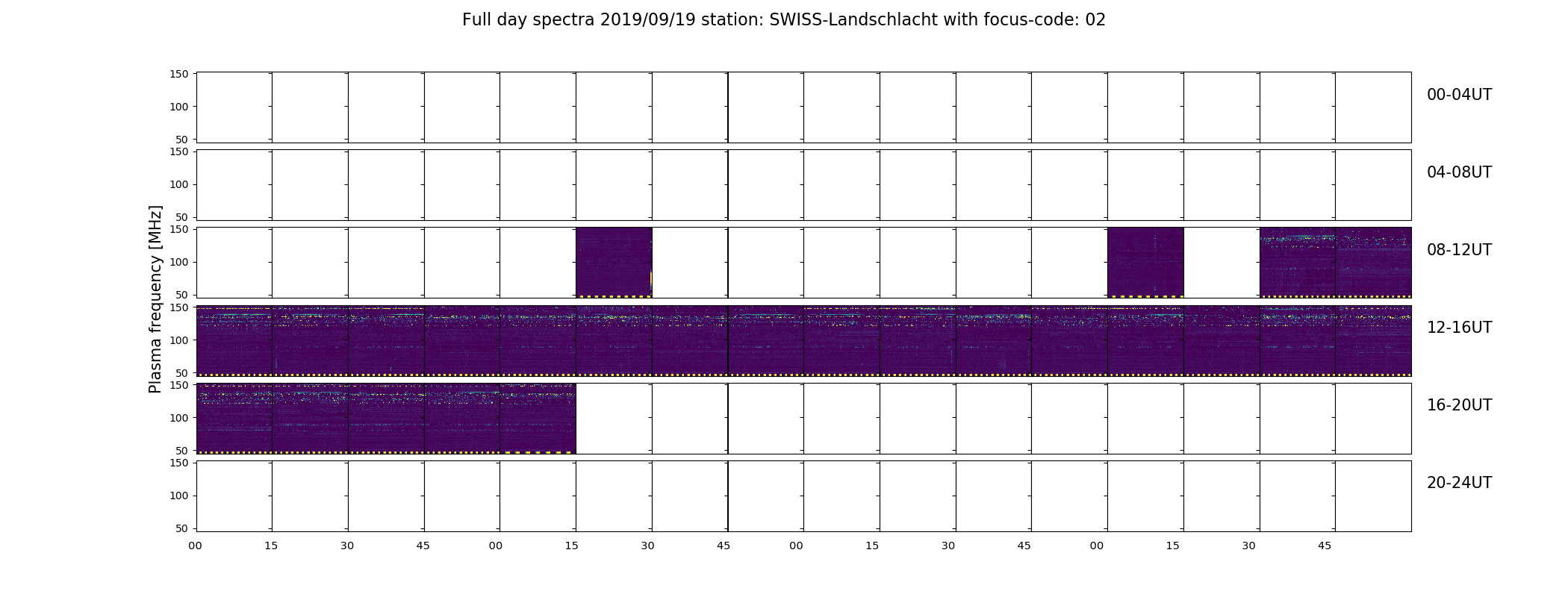
Task: Click the 14:45 UT spectrogram panel
Action: 1069,340
